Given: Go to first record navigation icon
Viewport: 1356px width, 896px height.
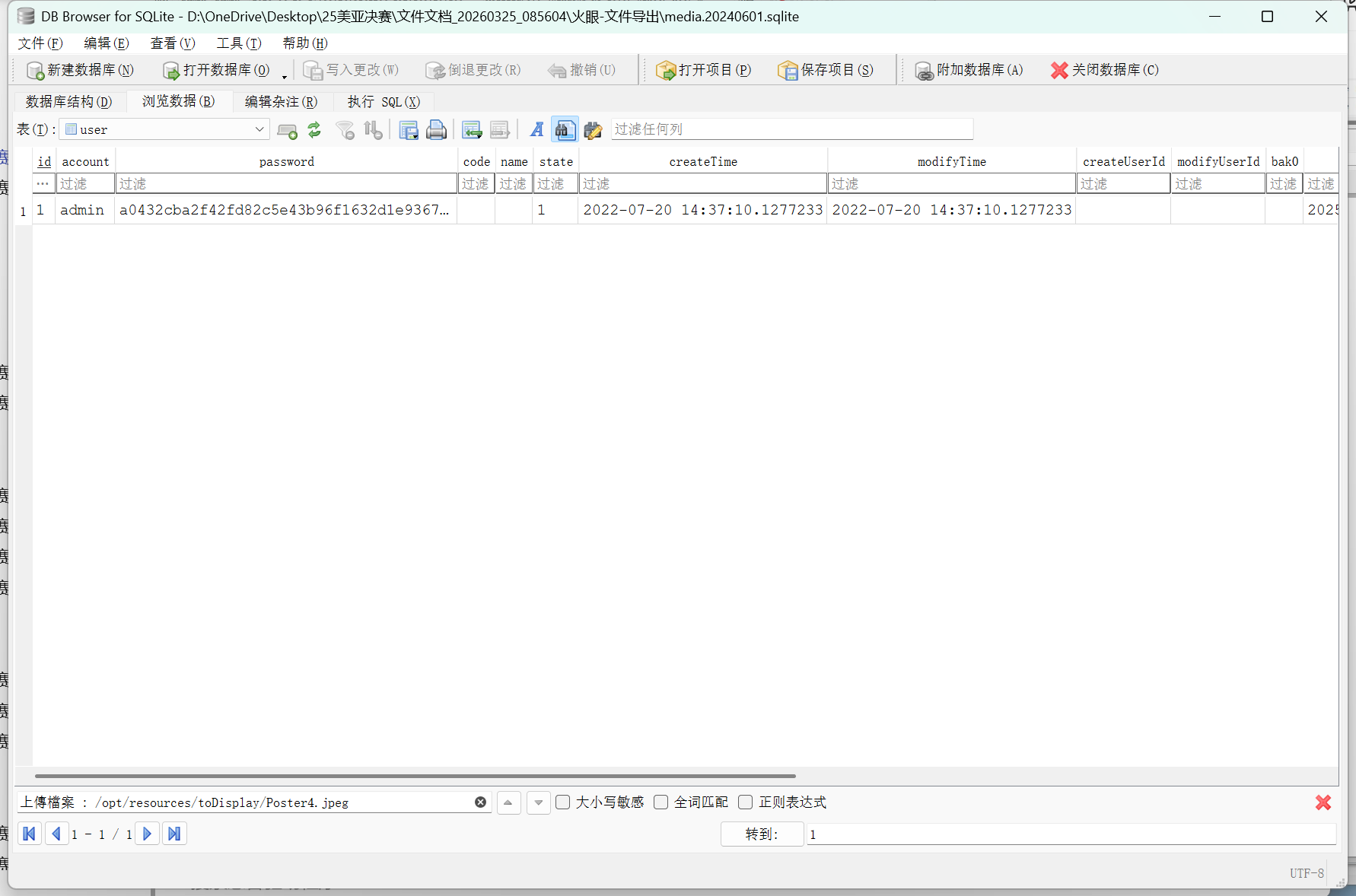Looking at the screenshot, I should (30, 834).
